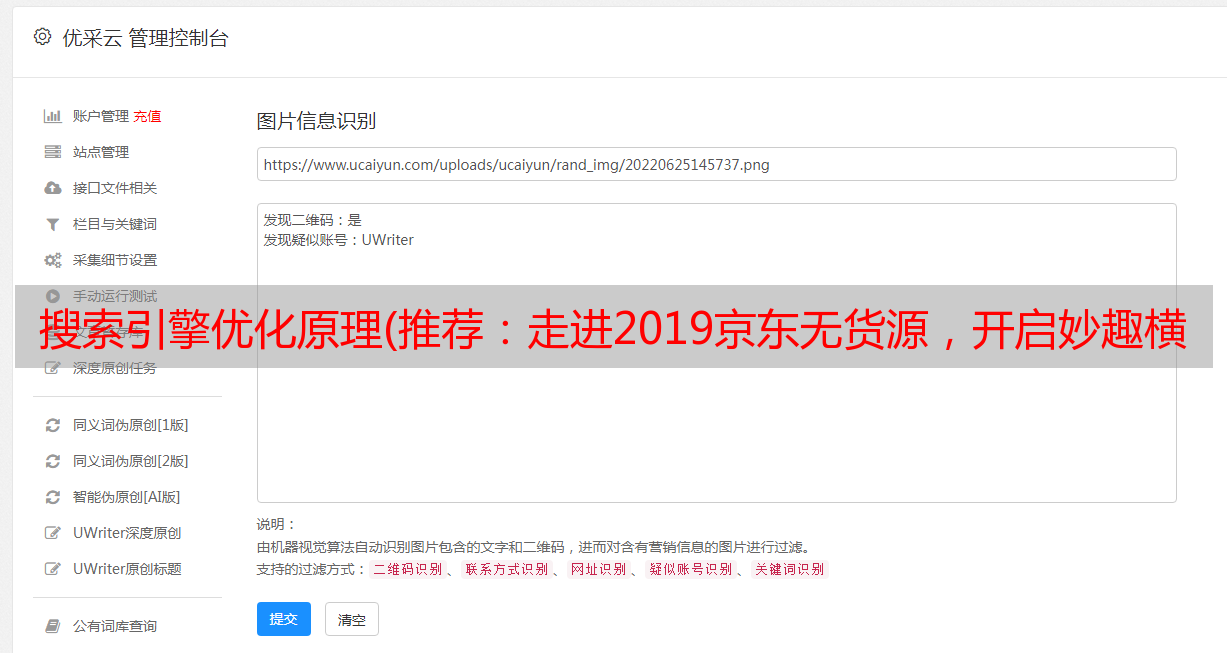Click the 优采云 管理控制台 title
1227x653 pixels.
click(145, 38)
